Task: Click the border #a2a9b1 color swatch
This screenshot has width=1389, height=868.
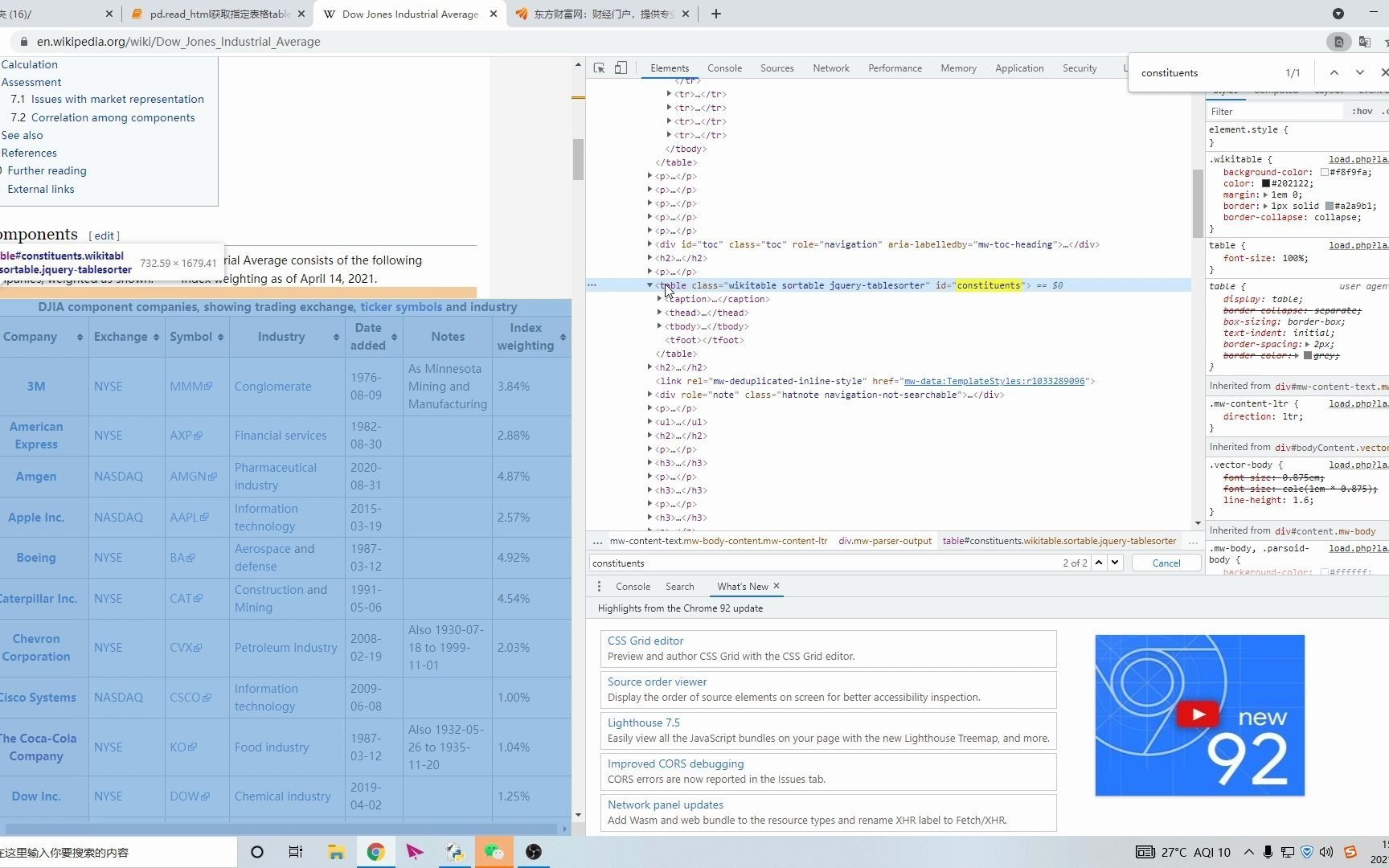Action: [x=1329, y=206]
